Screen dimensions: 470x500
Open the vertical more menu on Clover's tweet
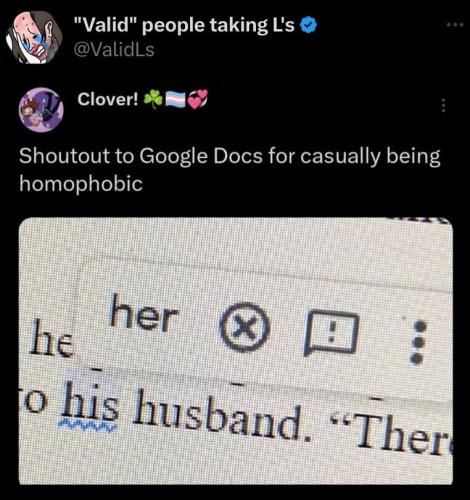[443, 105]
